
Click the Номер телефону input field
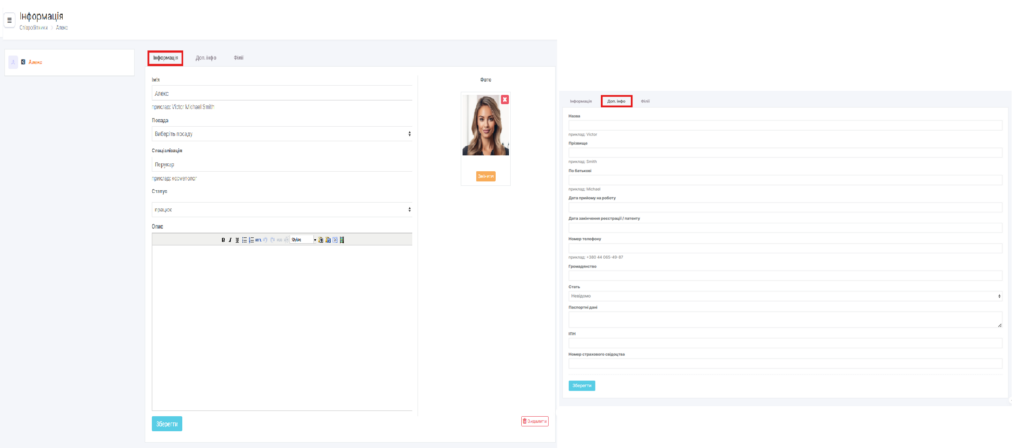[784, 247]
